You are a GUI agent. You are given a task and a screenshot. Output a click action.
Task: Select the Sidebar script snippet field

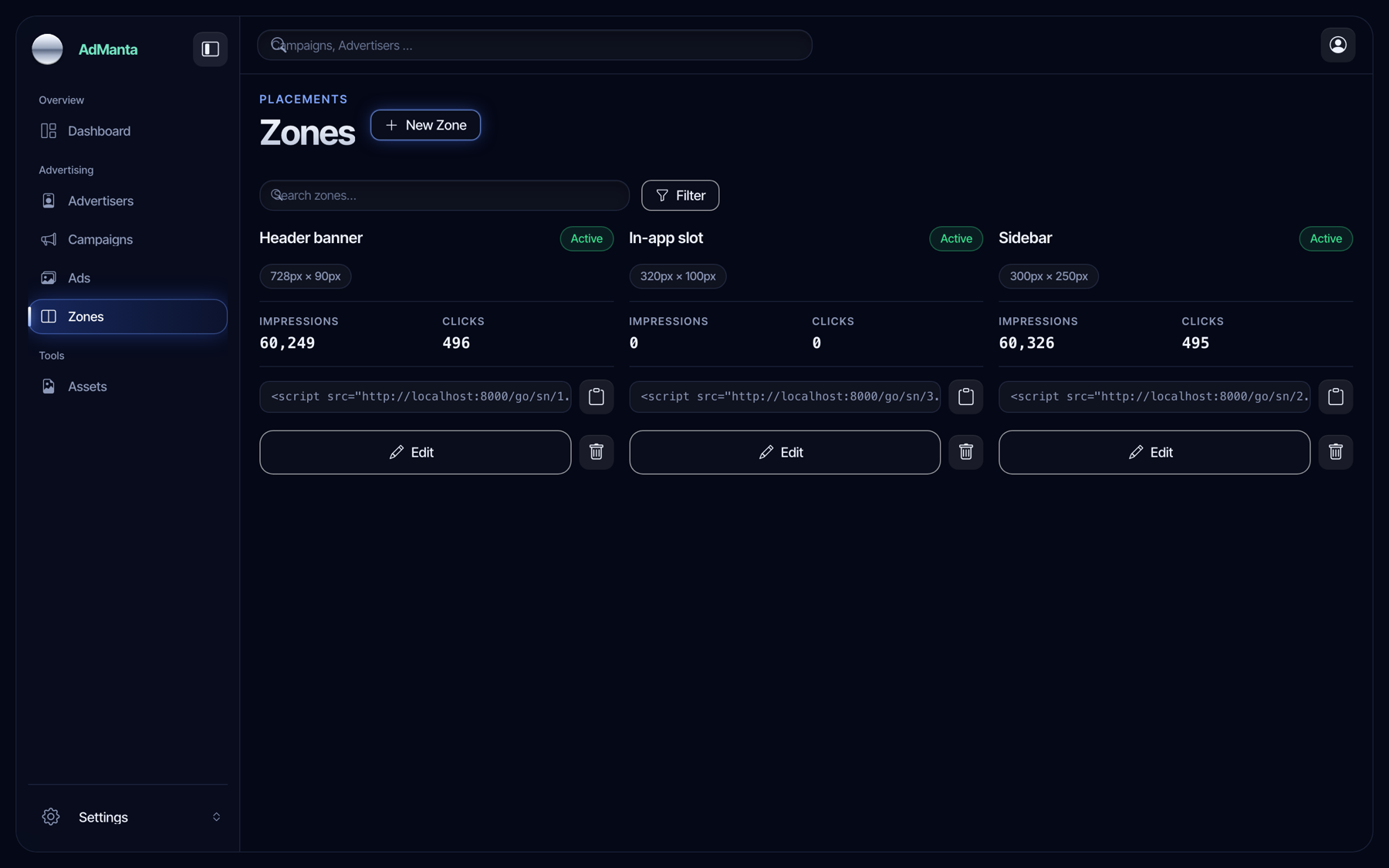(x=1154, y=397)
